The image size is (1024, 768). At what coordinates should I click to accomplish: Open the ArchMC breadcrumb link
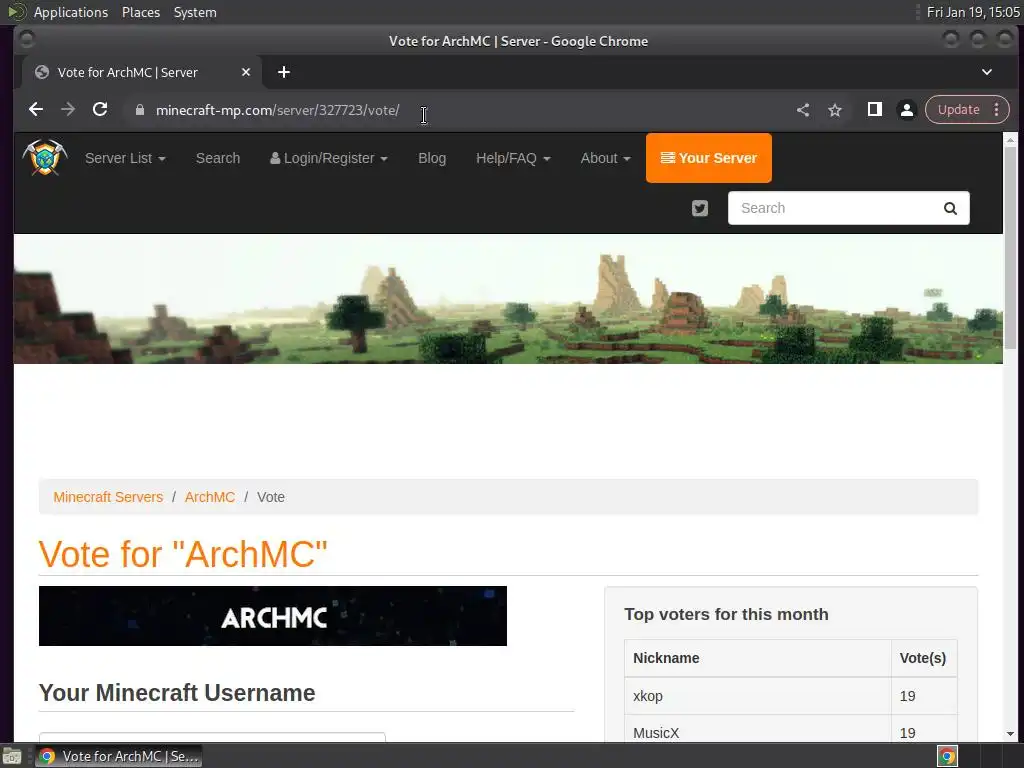pos(210,497)
